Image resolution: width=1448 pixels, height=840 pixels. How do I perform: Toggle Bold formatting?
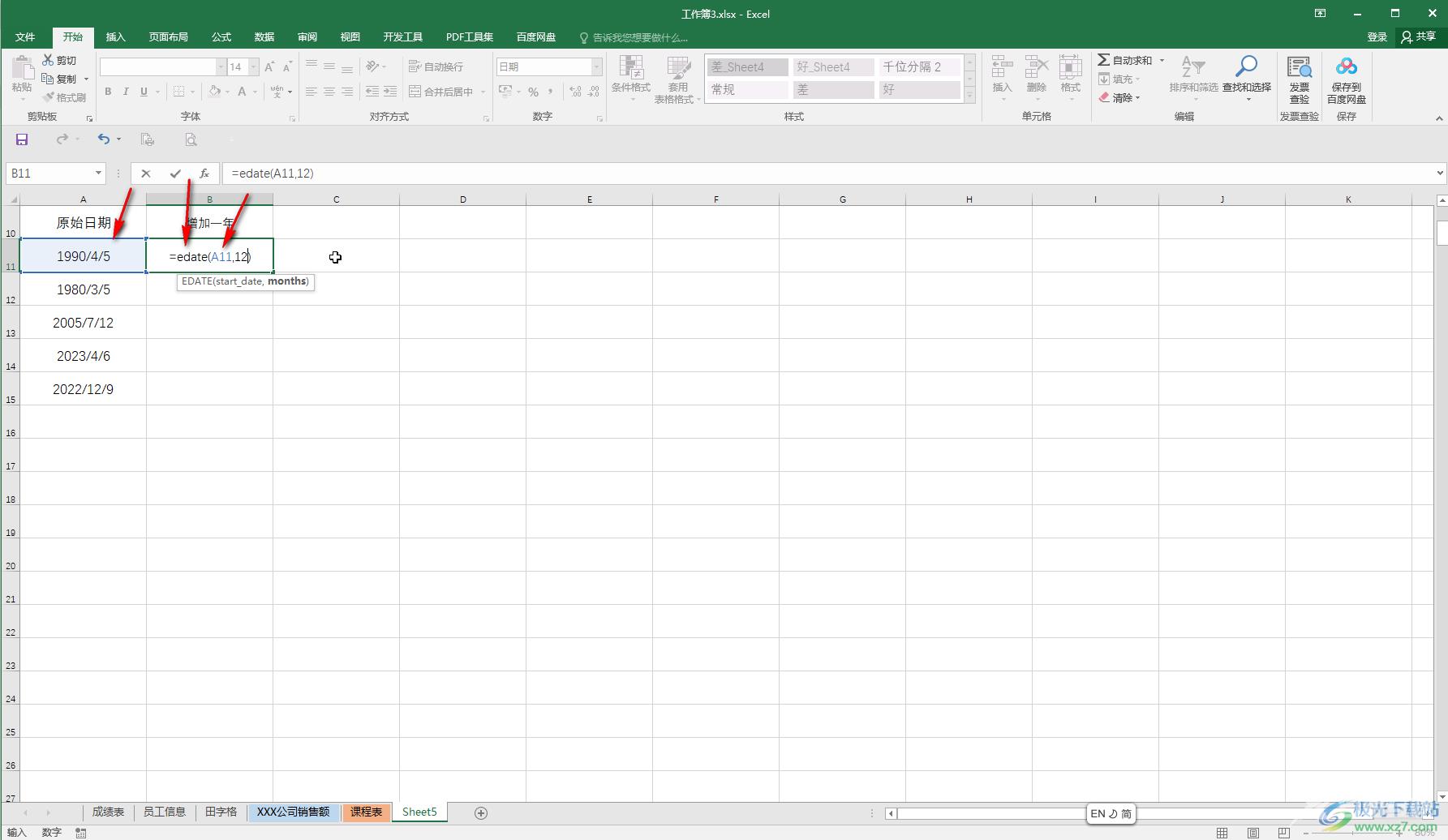click(108, 92)
